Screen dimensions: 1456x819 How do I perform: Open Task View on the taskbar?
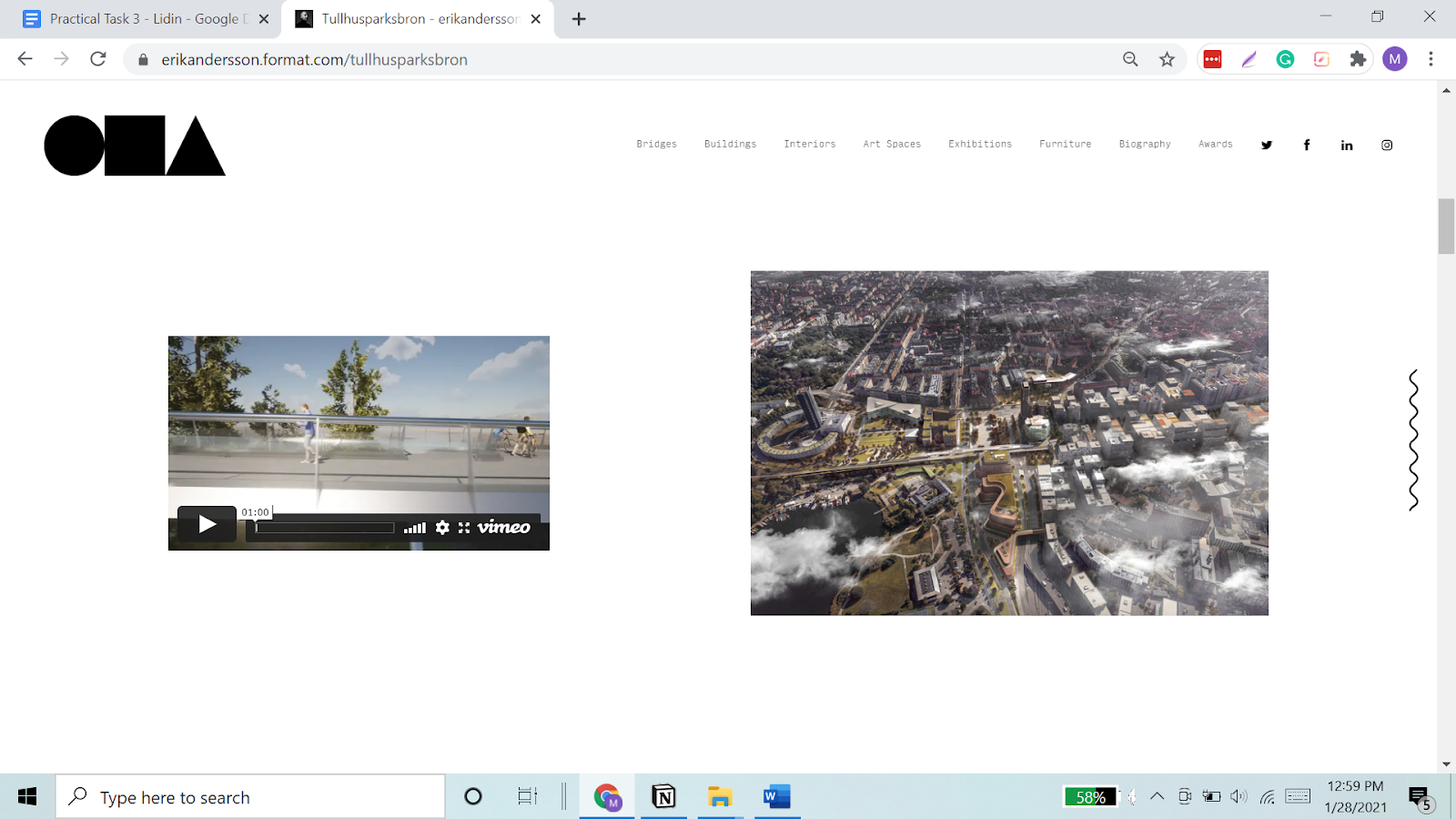pyautogui.click(x=527, y=797)
